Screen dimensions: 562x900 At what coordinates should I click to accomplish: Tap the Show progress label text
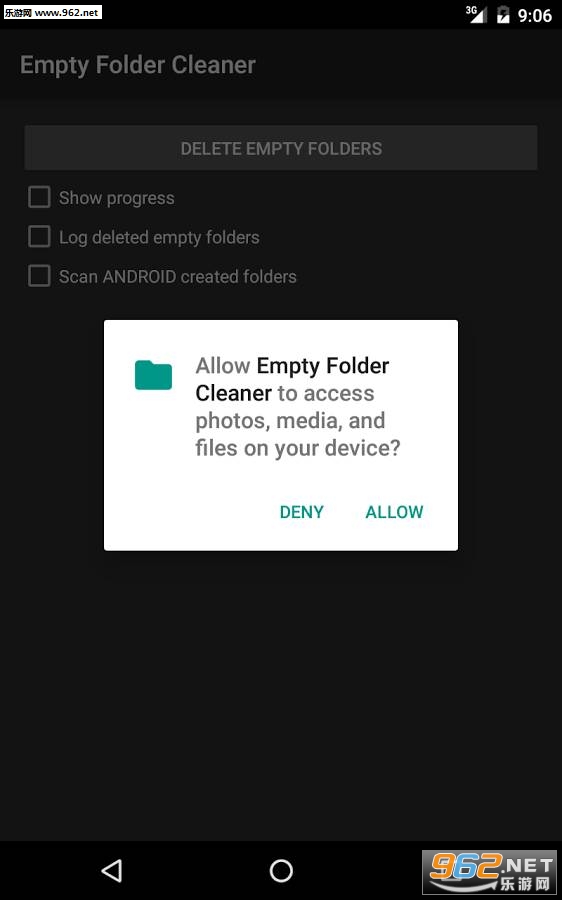click(117, 198)
